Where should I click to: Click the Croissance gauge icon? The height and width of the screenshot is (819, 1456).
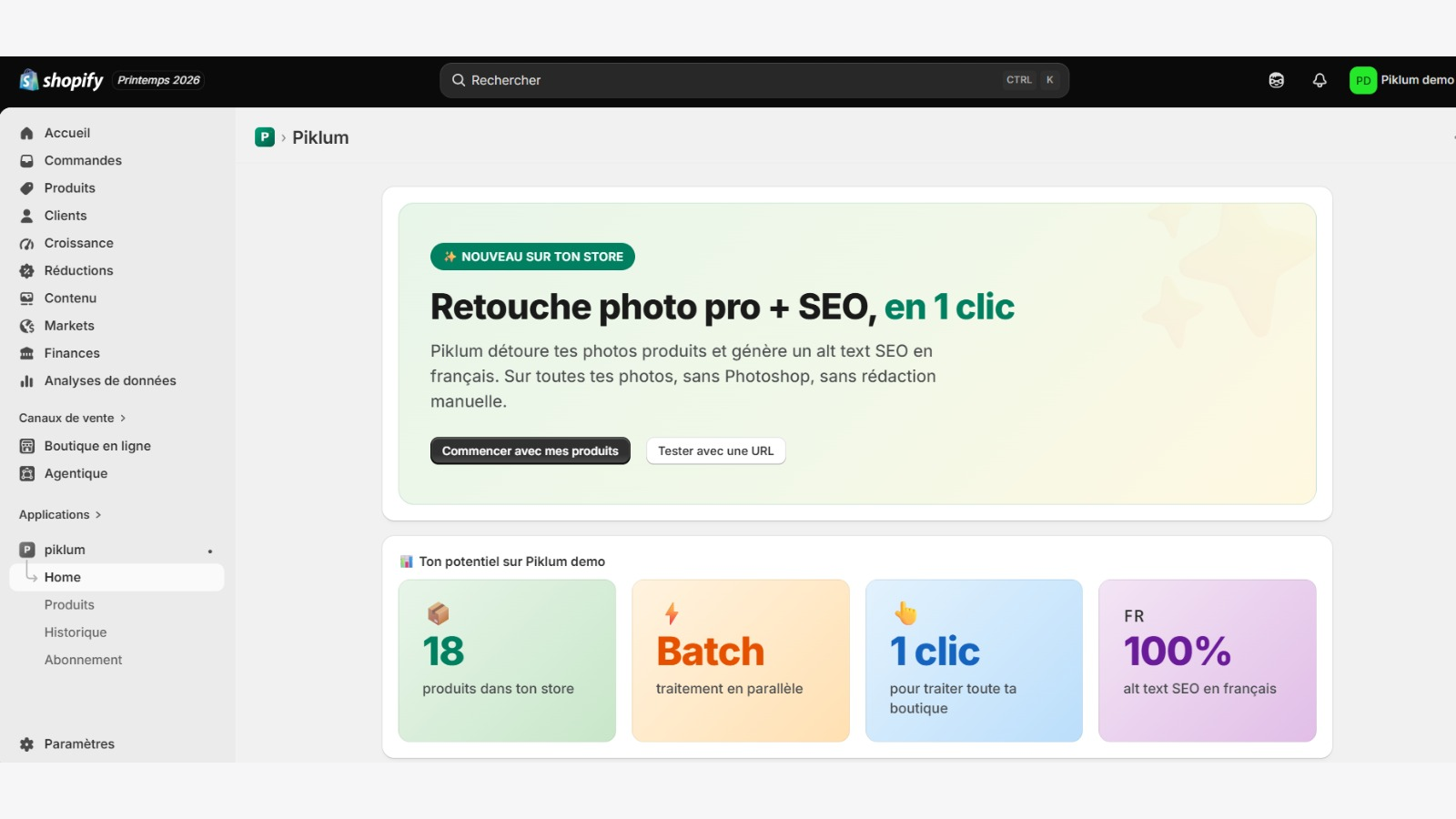click(x=27, y=243)
